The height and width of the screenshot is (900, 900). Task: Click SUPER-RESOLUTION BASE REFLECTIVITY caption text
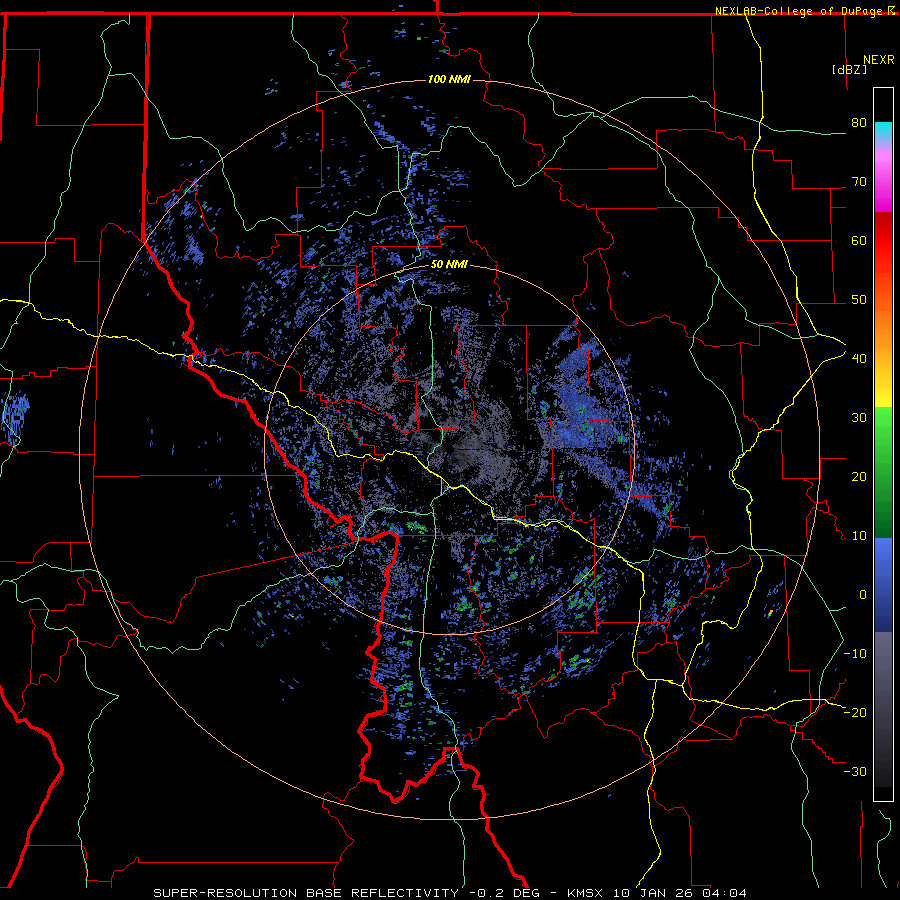305,893
